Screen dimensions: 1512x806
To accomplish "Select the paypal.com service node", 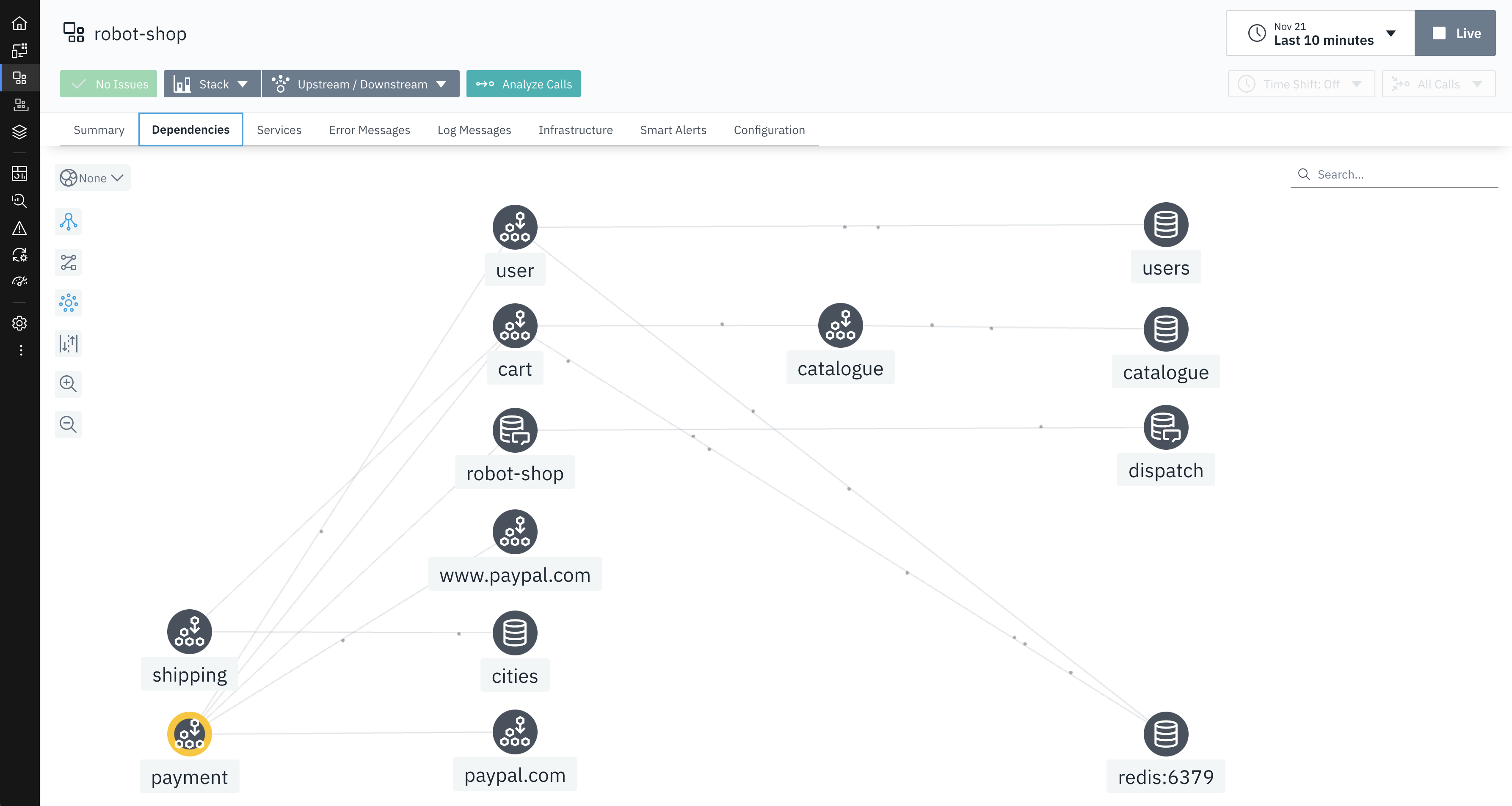I will [515, 732].
